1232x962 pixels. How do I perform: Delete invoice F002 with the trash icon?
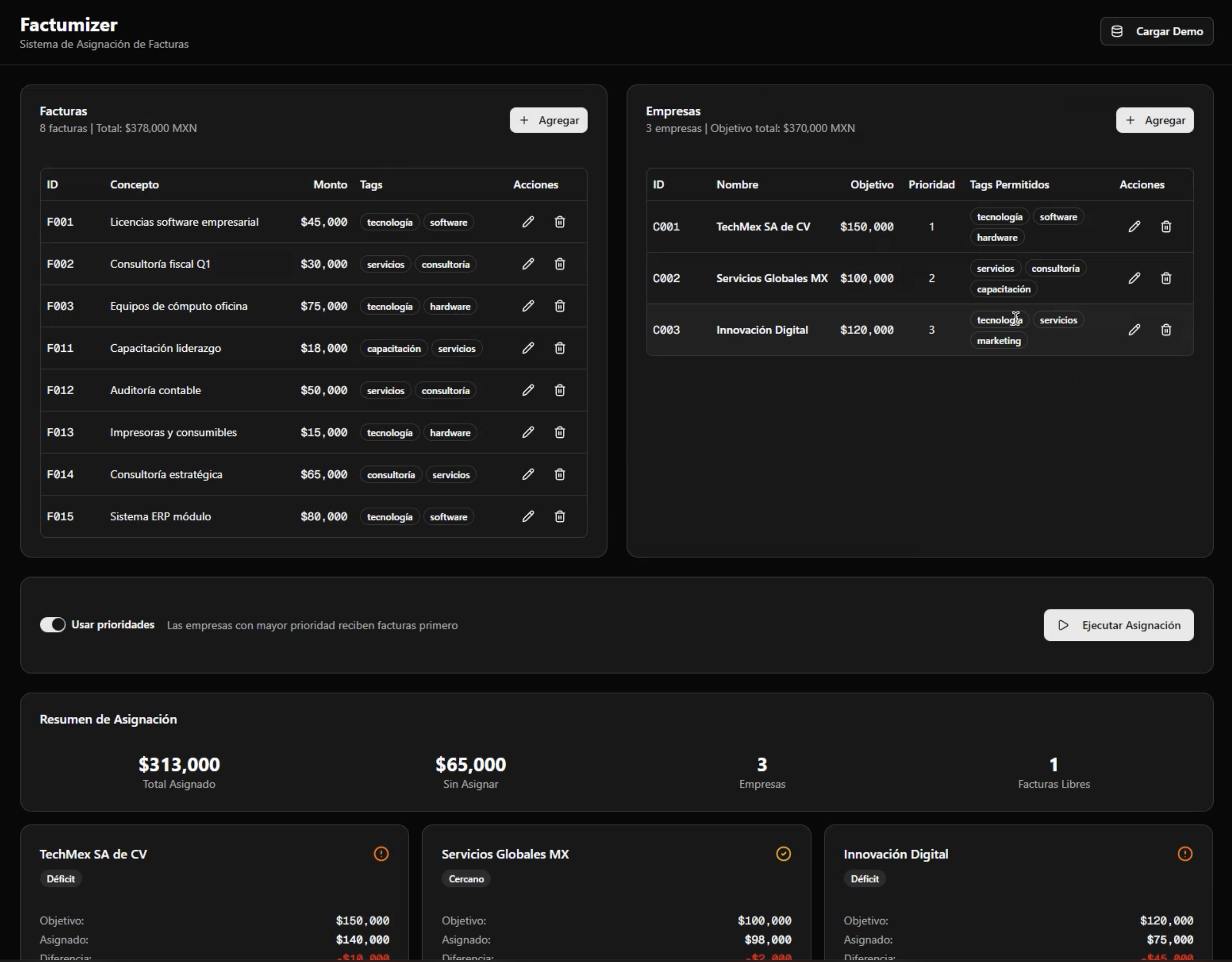click(559, 263)
